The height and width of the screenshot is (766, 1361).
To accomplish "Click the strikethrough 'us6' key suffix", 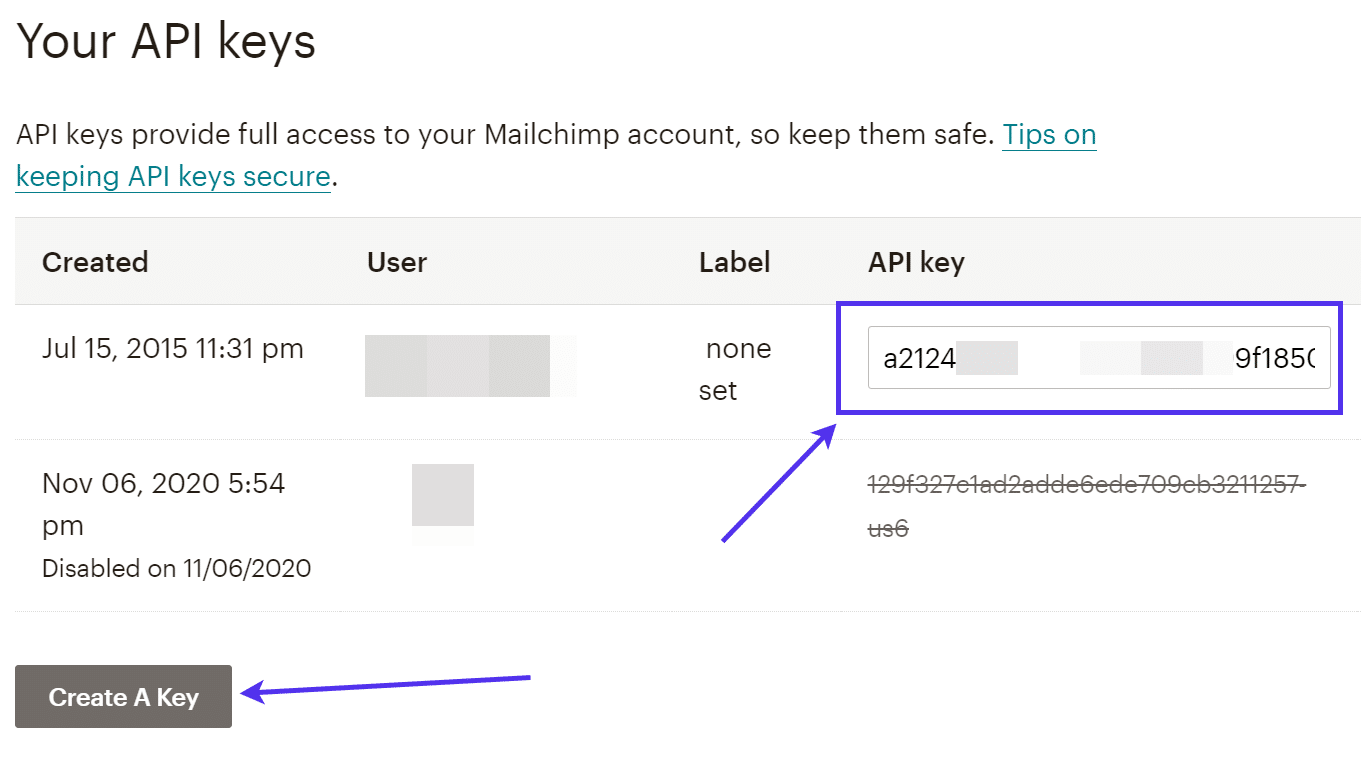I will 885,529.
